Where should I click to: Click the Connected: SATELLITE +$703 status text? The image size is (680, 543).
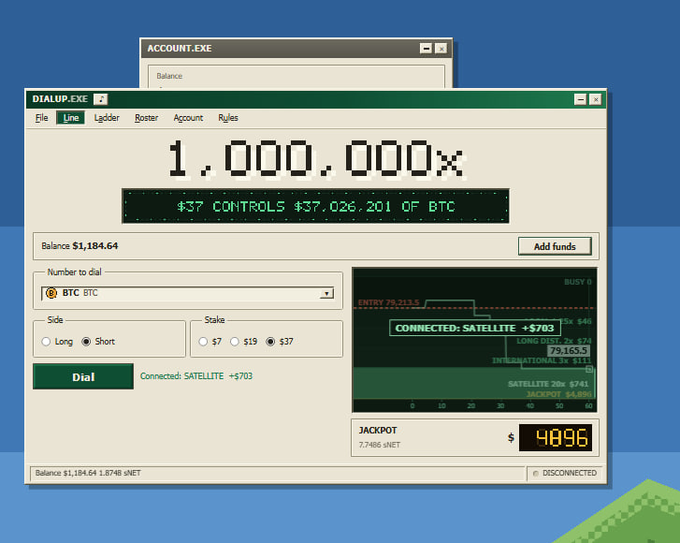[x=196, y=376]
